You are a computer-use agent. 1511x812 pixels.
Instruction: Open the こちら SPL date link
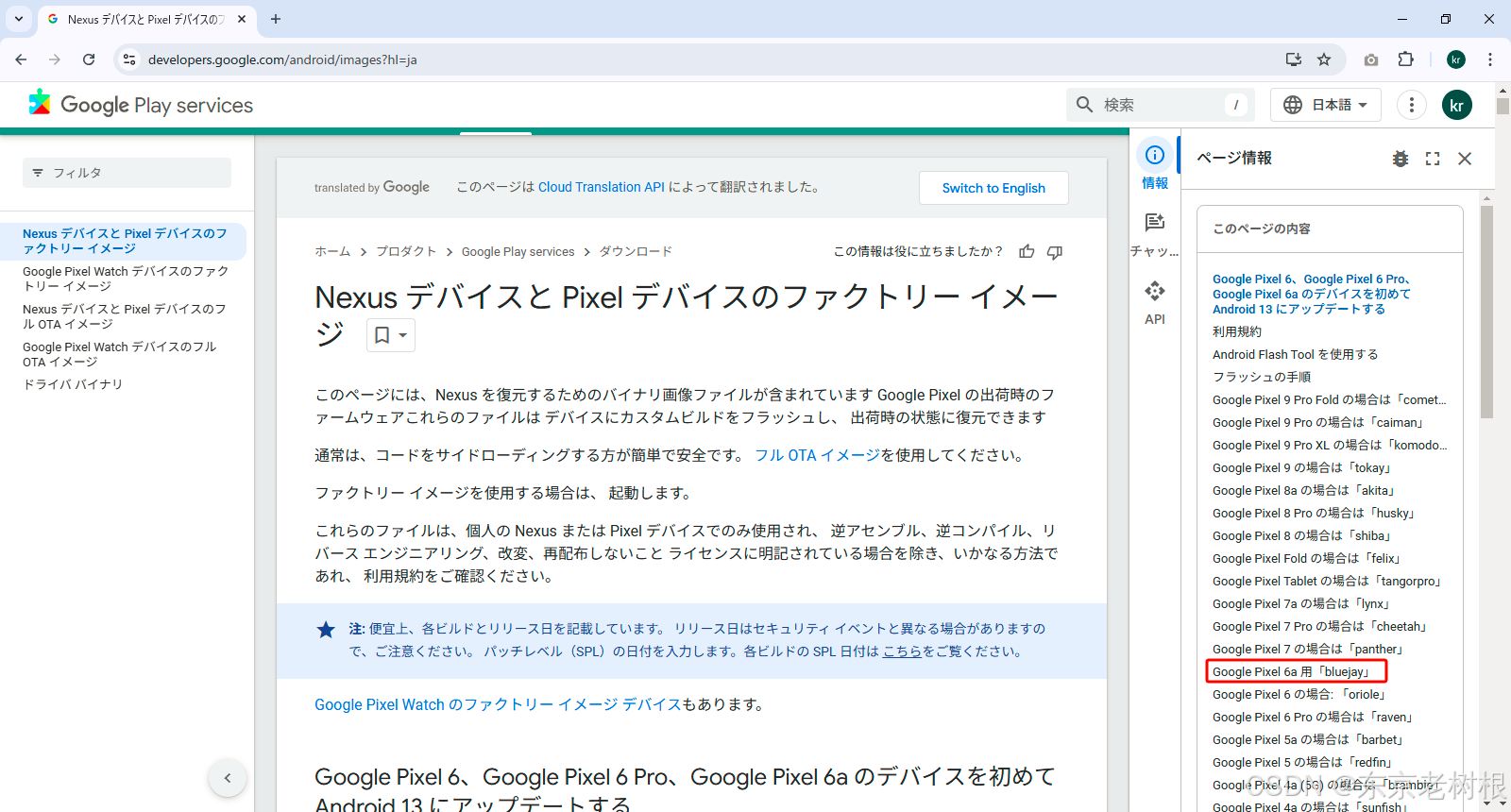coord(902,651)
